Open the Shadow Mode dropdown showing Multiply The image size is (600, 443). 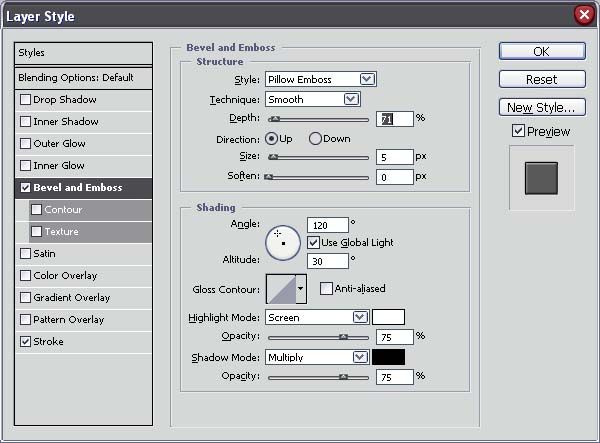pos(317,357)
